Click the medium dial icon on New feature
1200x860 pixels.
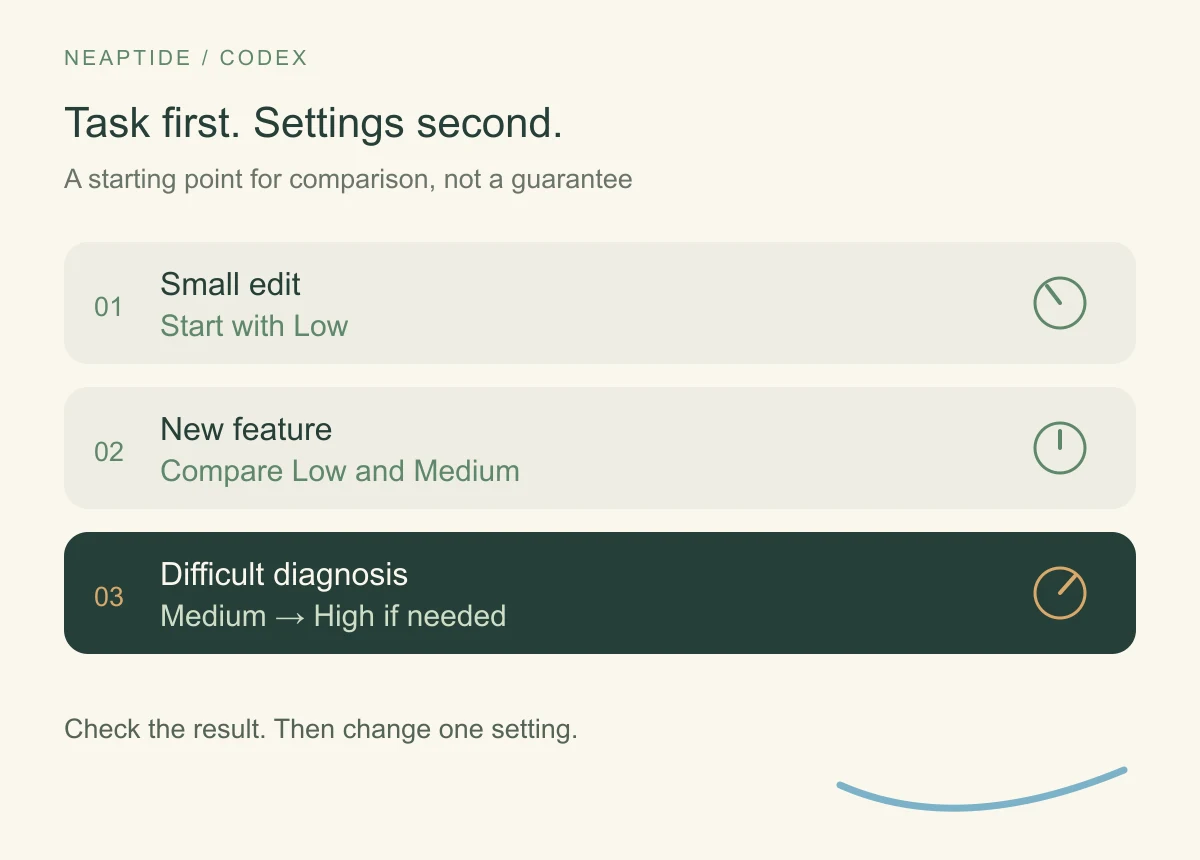(x=1059, y=448)
